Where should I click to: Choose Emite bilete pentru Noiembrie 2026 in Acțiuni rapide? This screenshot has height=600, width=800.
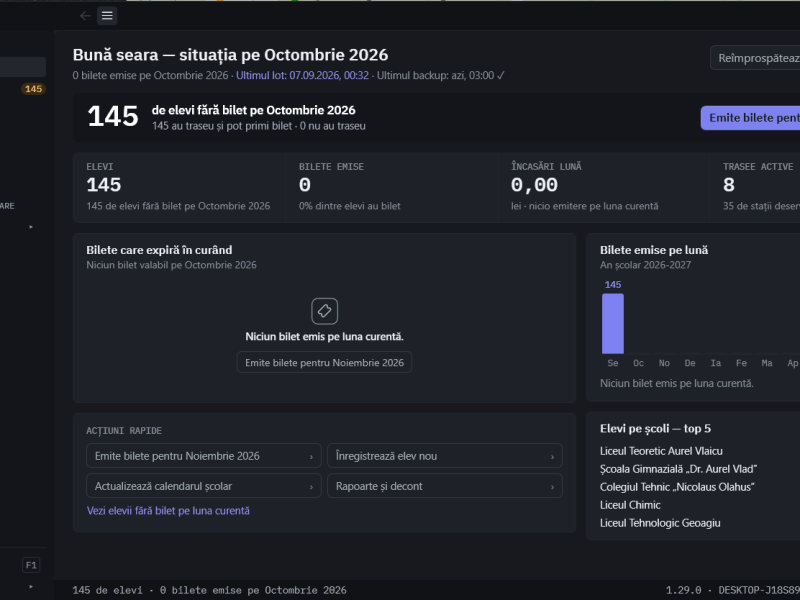204,456
